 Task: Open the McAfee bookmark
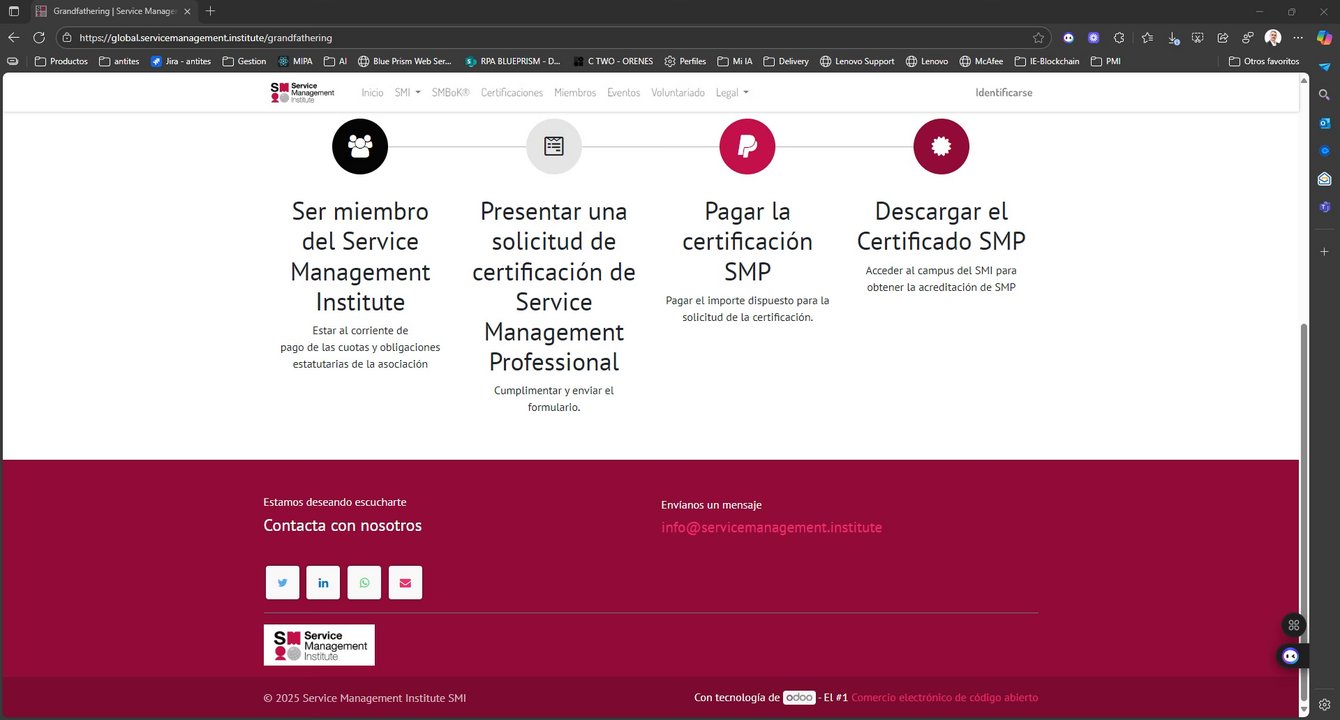tap(981, 61)
